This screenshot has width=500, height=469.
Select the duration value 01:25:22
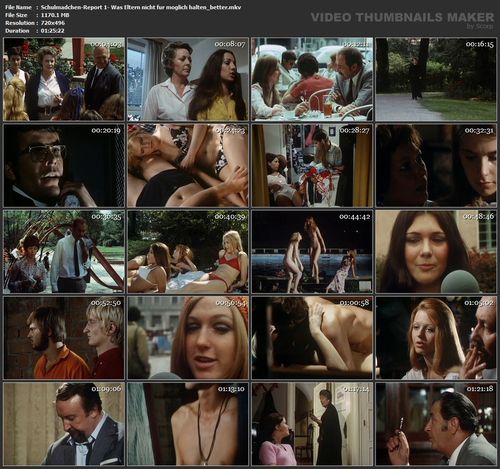[x=53, y=31]
